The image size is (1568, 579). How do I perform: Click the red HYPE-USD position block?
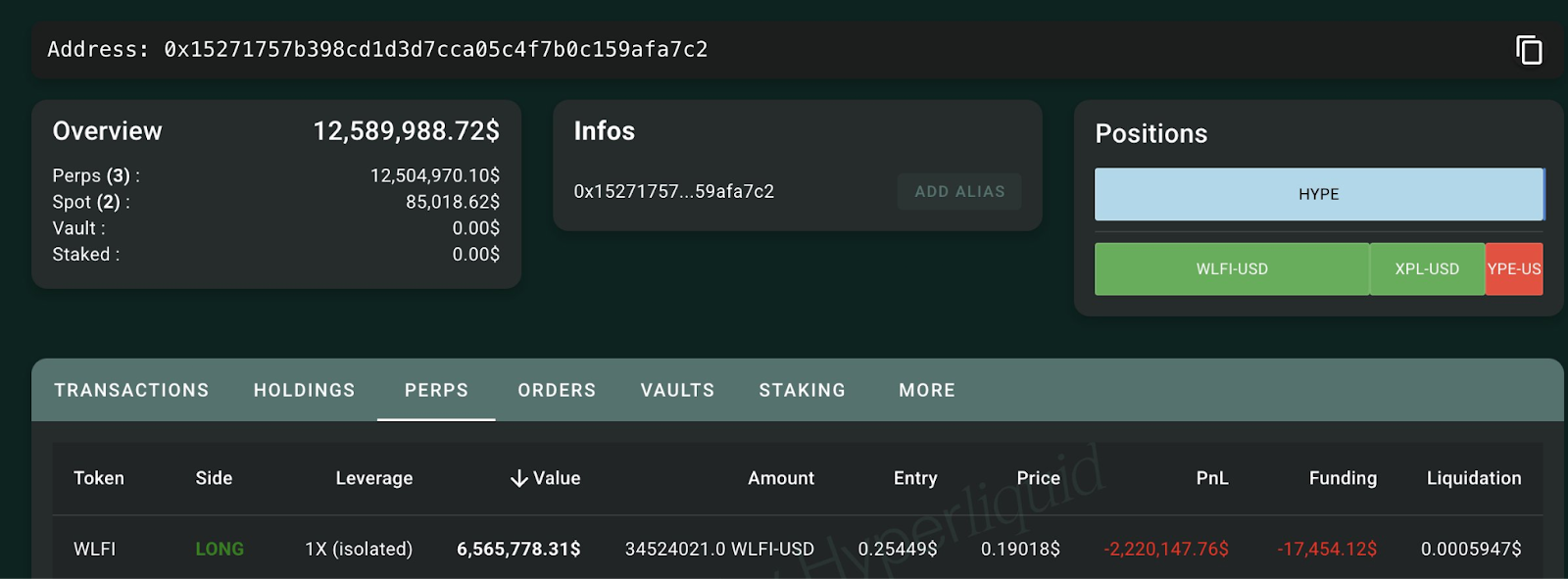click(x=1514, y=269)
